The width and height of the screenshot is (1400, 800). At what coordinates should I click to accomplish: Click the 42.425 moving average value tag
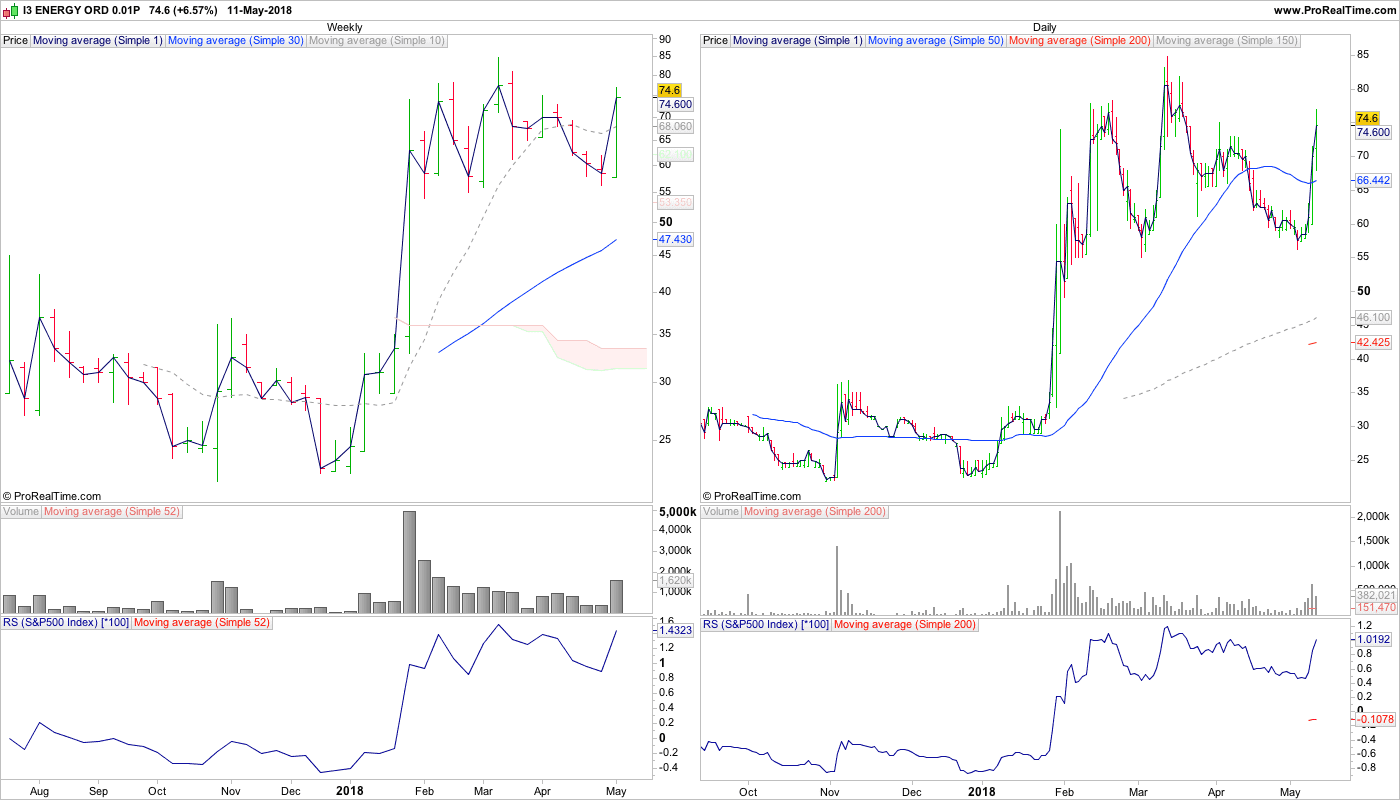point(1374,342)
